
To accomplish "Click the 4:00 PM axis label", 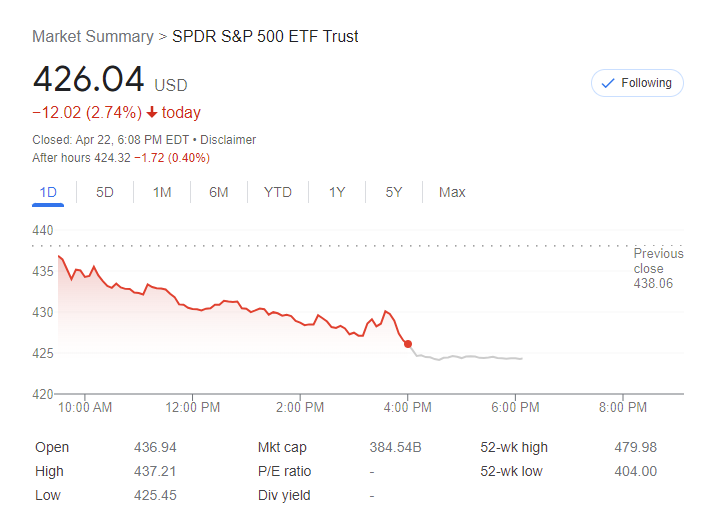I will (407, 407).
